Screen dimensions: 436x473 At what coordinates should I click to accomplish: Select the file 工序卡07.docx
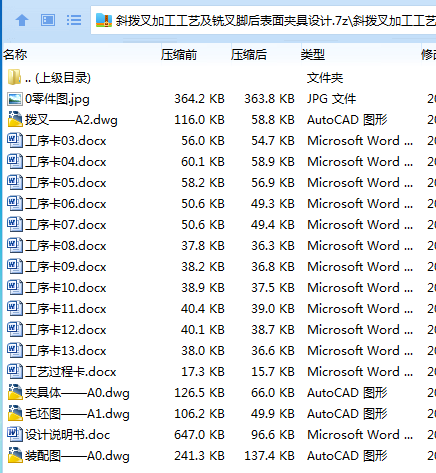pyautogui.click(x=66, y=225)
